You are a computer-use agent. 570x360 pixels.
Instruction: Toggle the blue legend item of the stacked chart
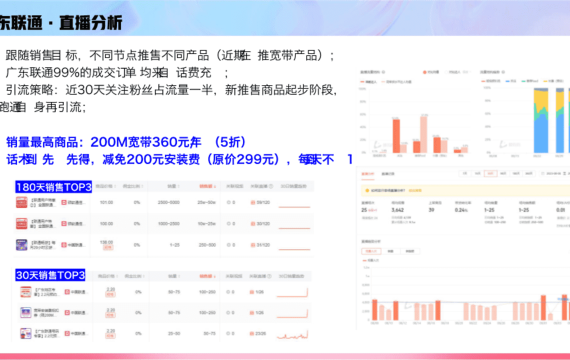pyautogui.click(x=511, y=81)
